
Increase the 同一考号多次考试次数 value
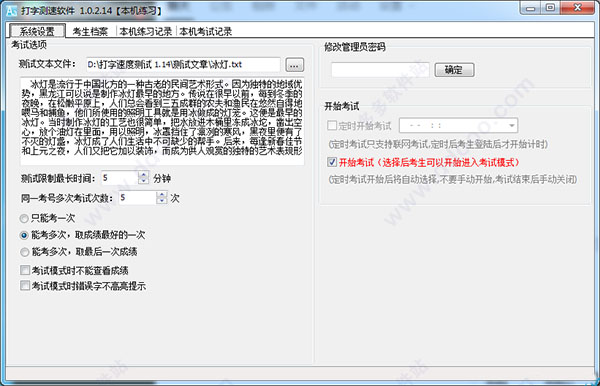(x=162, y=194)
